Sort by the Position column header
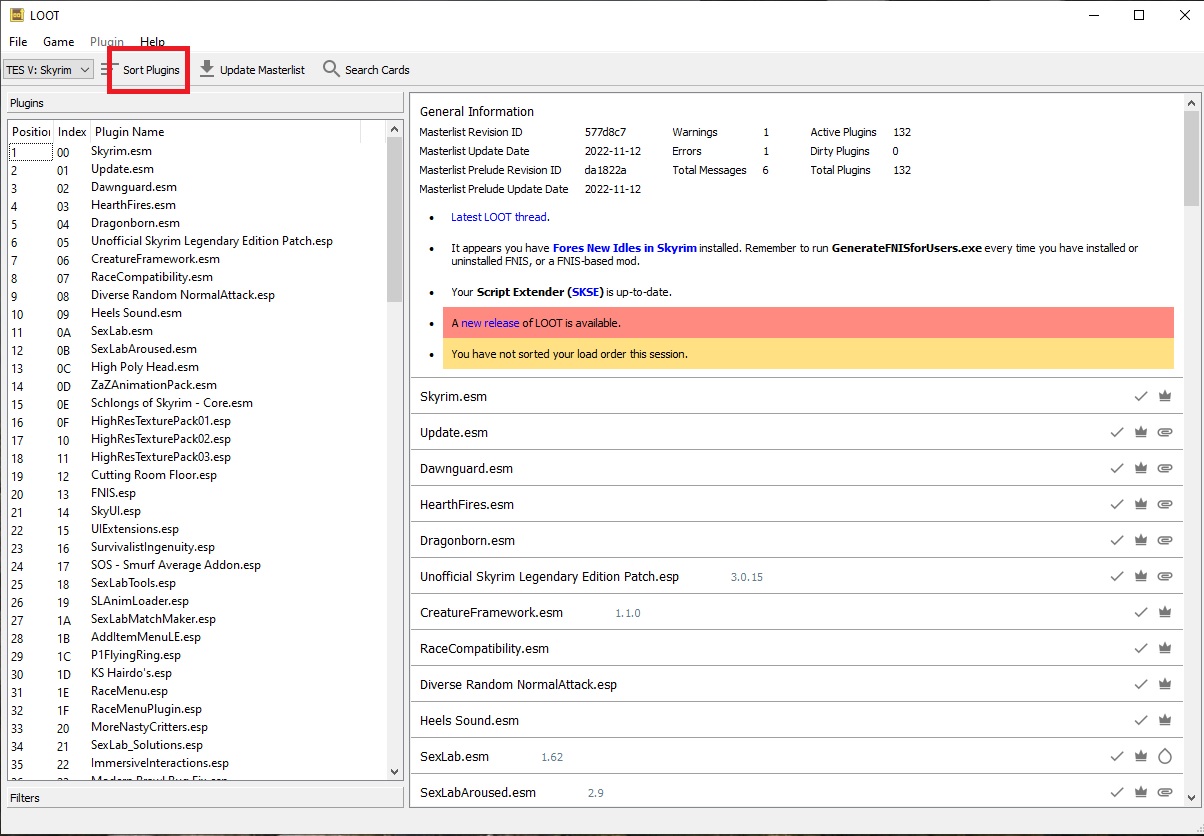 [31, 132]
